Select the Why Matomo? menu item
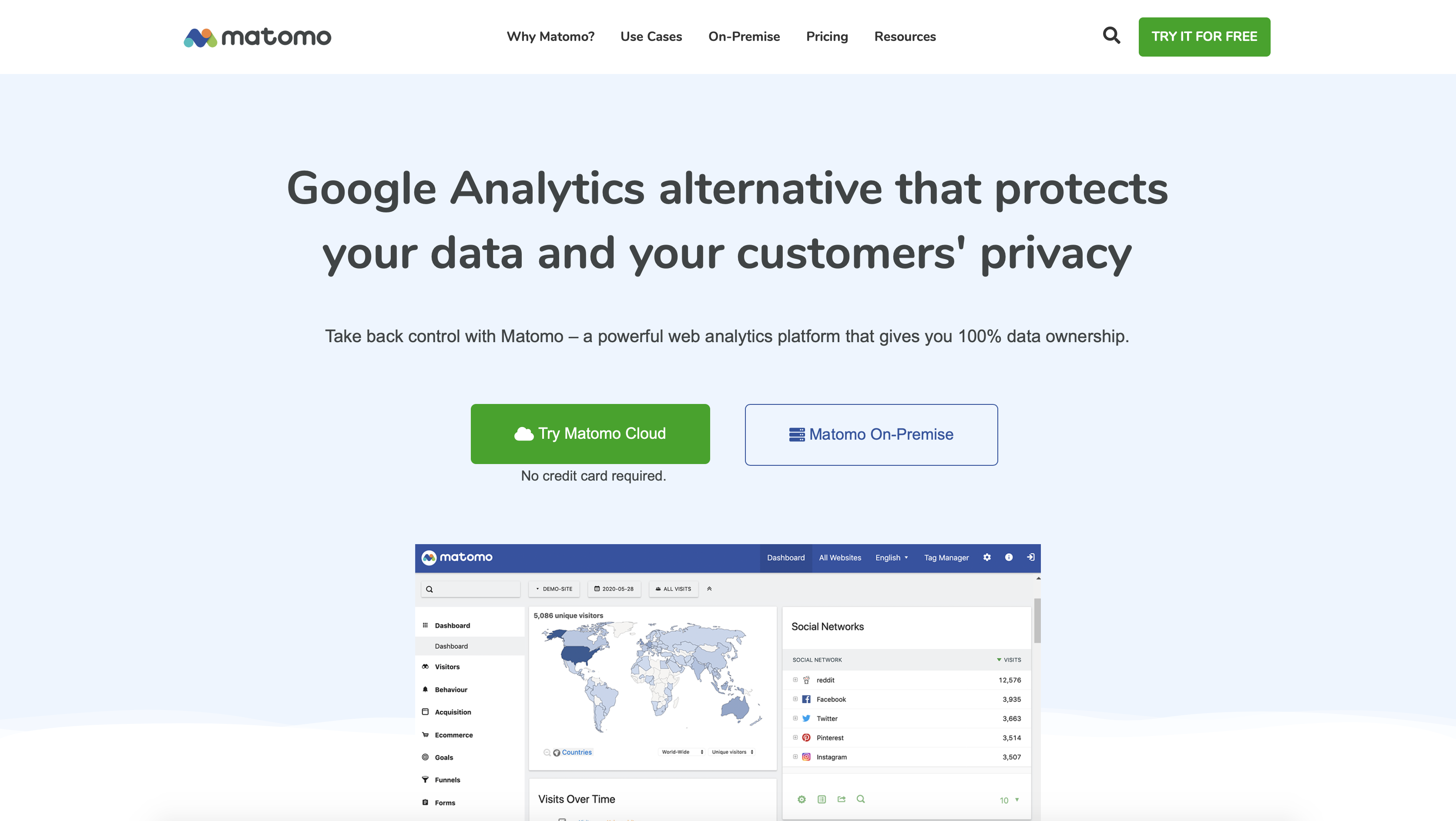The image size is (1456, 821). [x=550, y=37]
